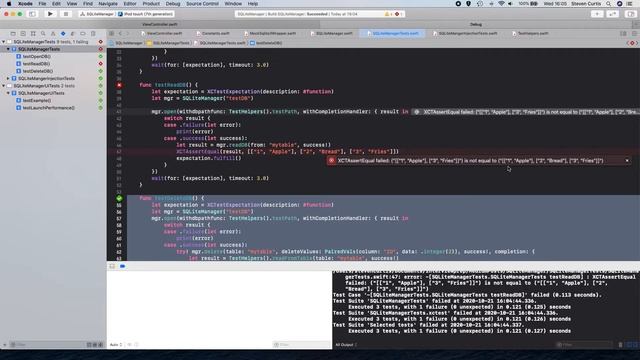Open the Product menu
The width and height of the screenshot is (640, 360).
(x=151, y=4)
